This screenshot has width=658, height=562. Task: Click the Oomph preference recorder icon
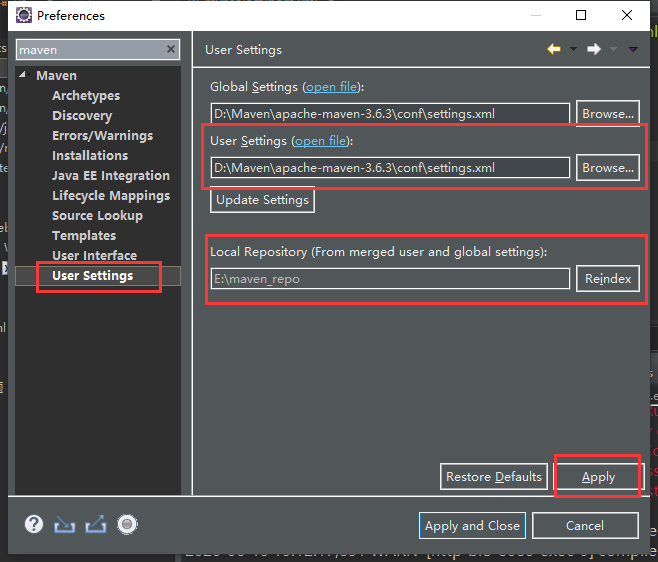127,524
